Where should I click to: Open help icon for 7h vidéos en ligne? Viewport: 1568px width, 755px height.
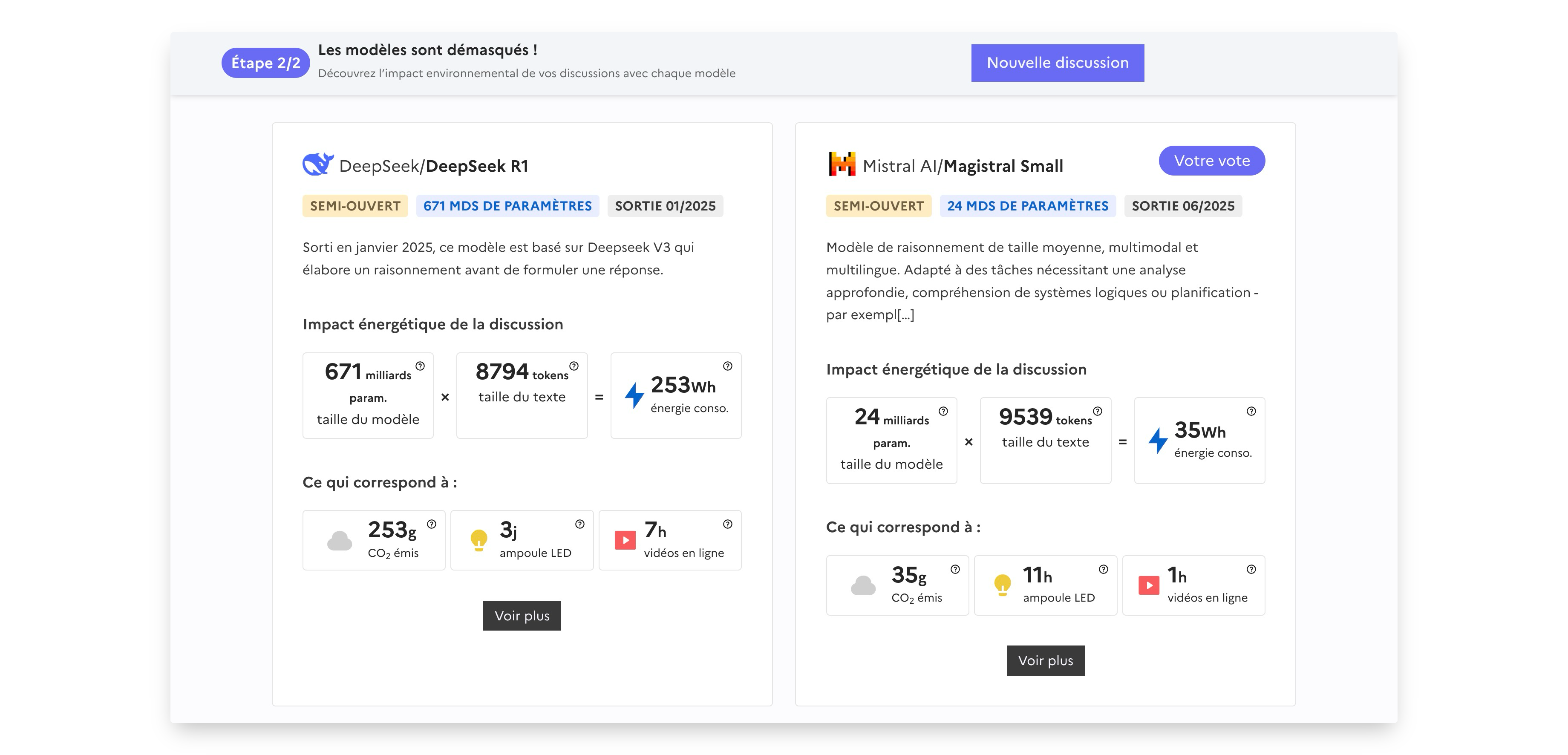coord(727,524)
